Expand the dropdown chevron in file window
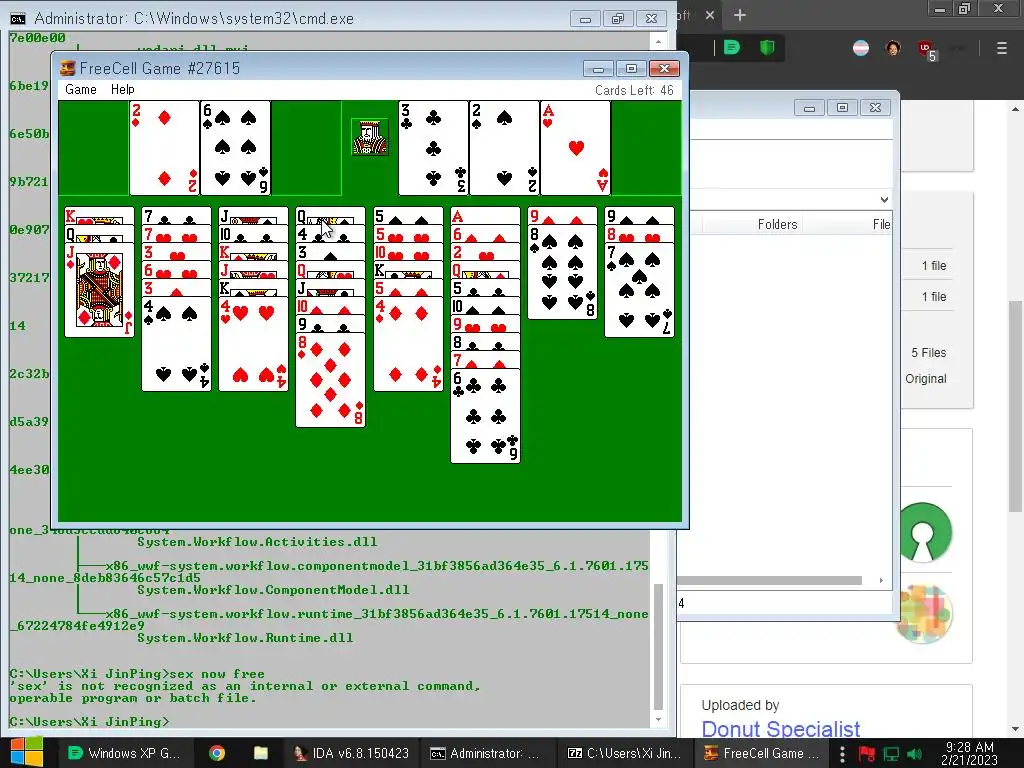Screen dimensions: 1024x768 (x=884, y=200)
